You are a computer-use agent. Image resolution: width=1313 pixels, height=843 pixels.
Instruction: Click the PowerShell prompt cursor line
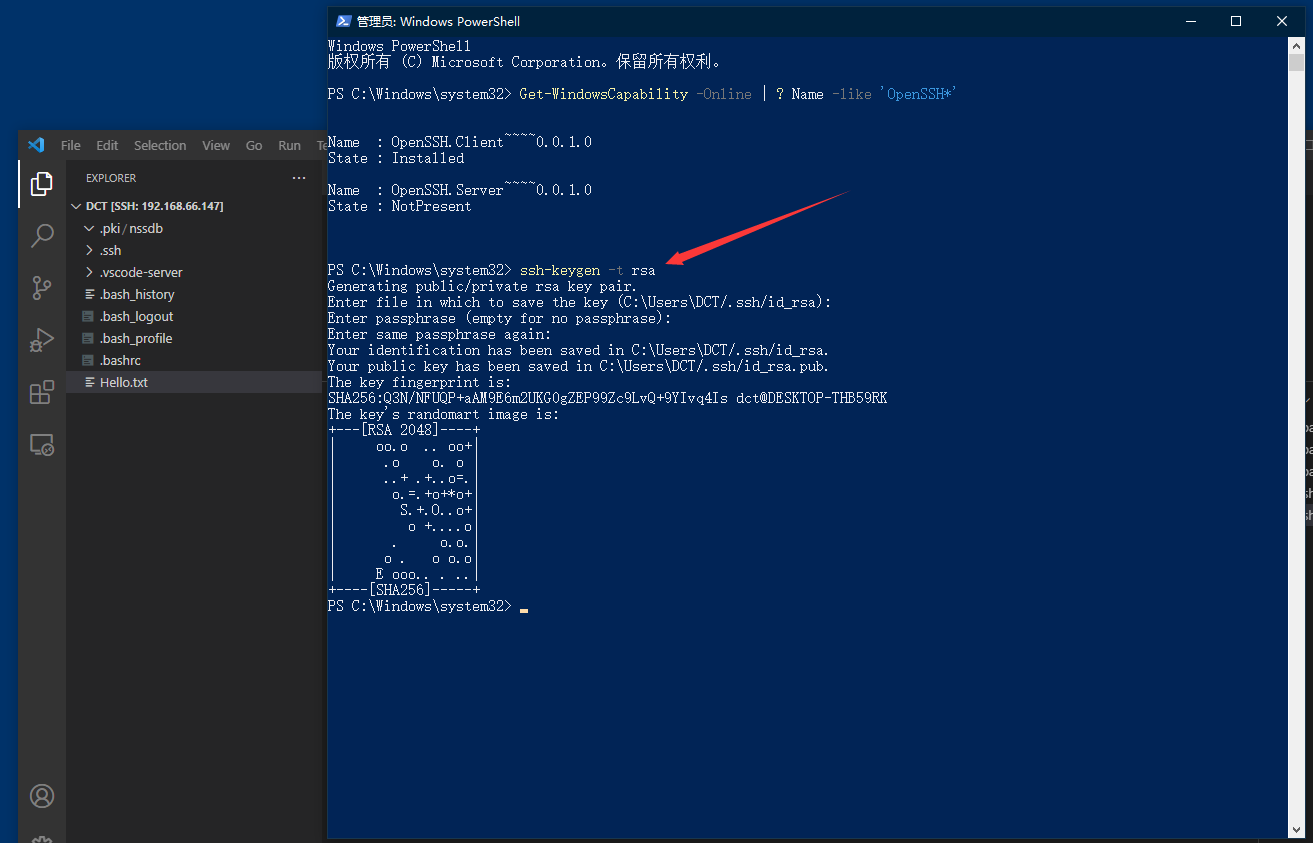pyautogui.click(x=428, y=606)
